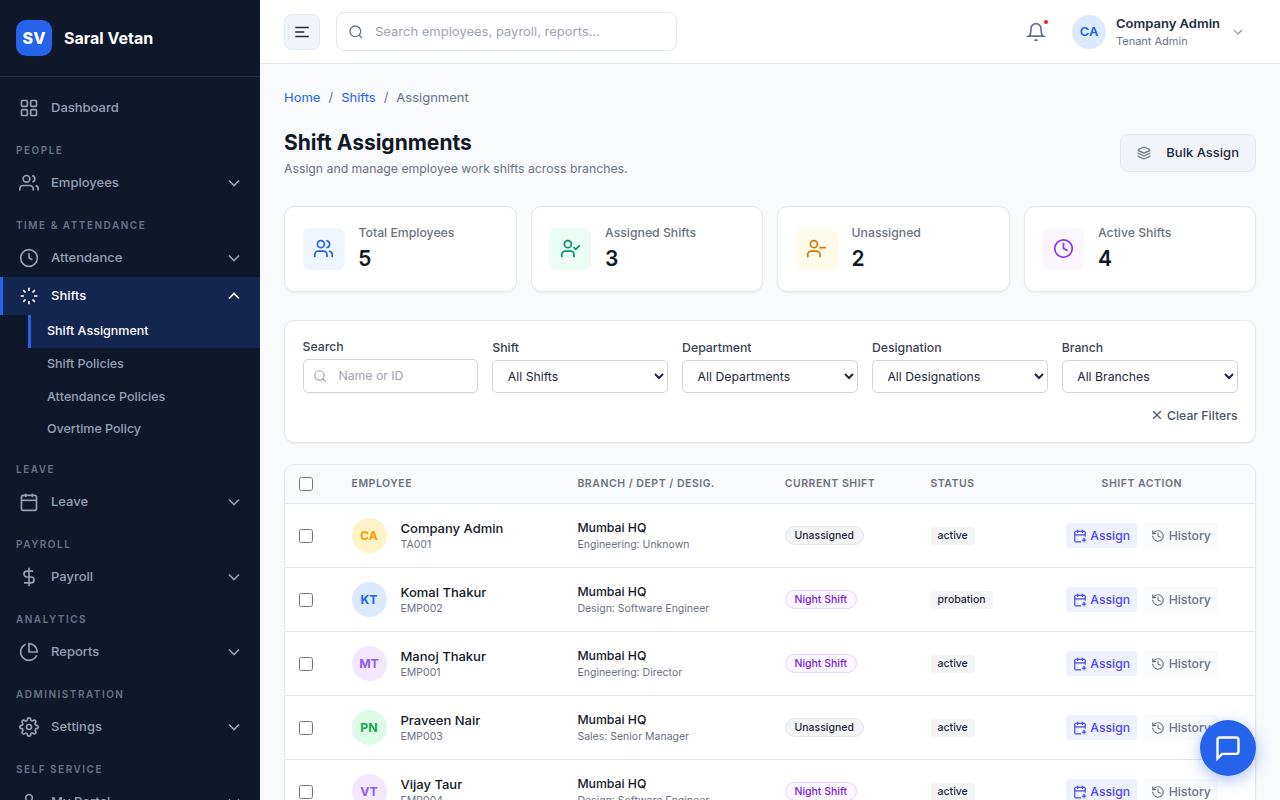
Task: Check the Praveen Nair row checkbox
Action: (306, 728)
